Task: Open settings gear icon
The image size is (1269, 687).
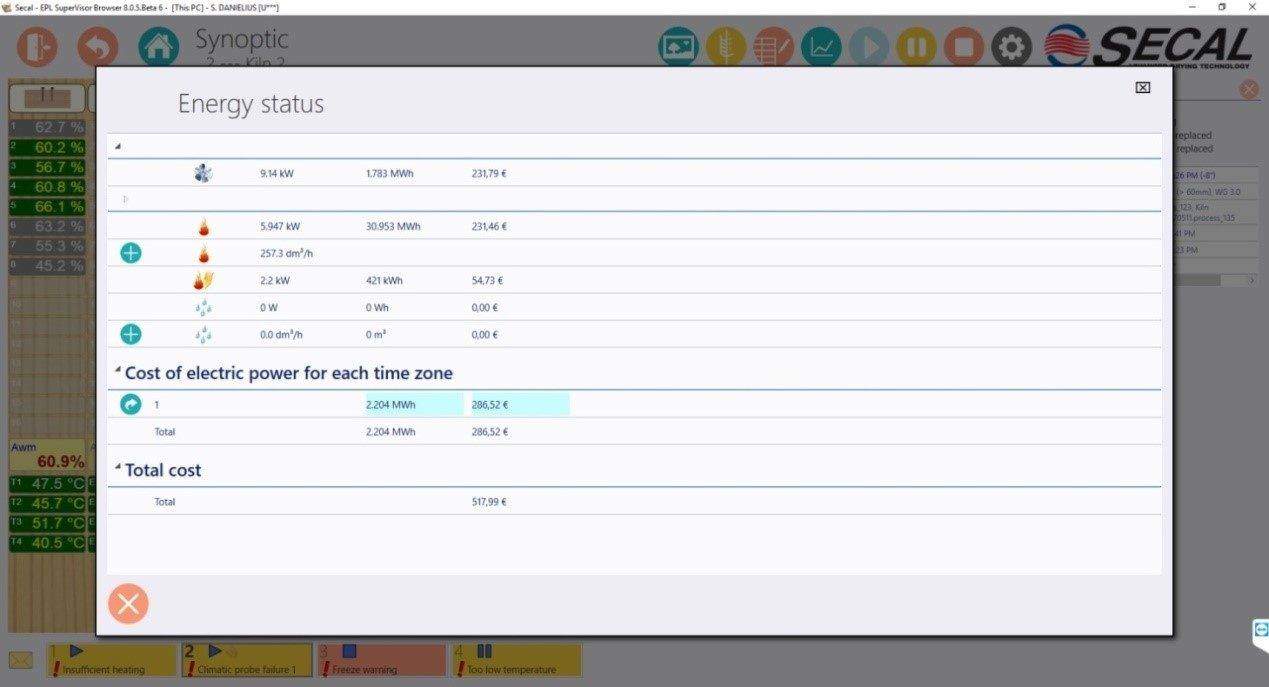Action: click(x=1011, y=47)
